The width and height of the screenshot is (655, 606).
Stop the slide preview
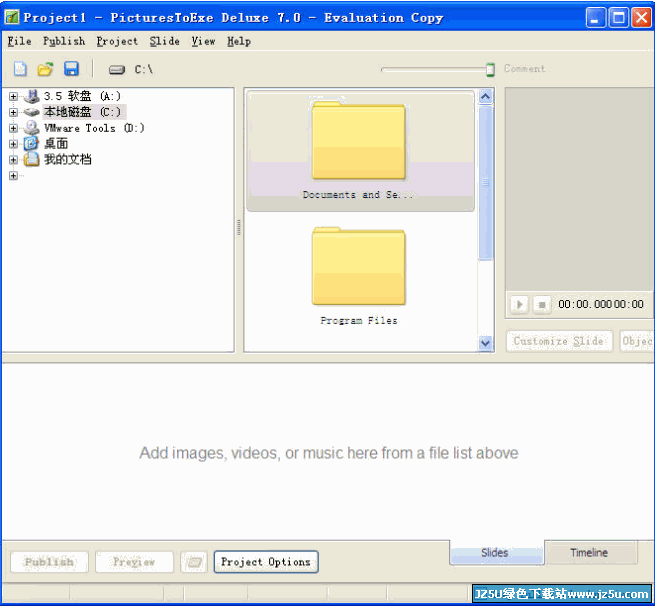tap(542, 304)
